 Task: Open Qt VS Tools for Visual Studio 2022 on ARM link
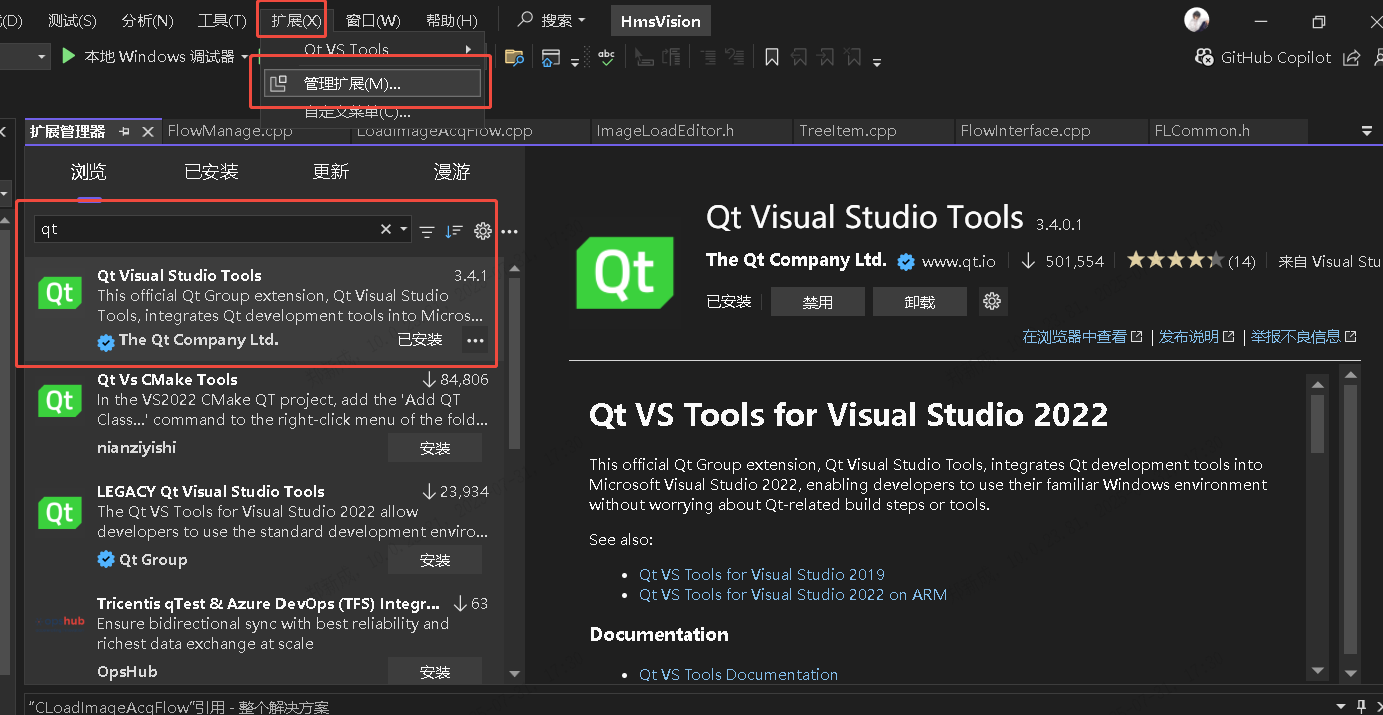793,594
